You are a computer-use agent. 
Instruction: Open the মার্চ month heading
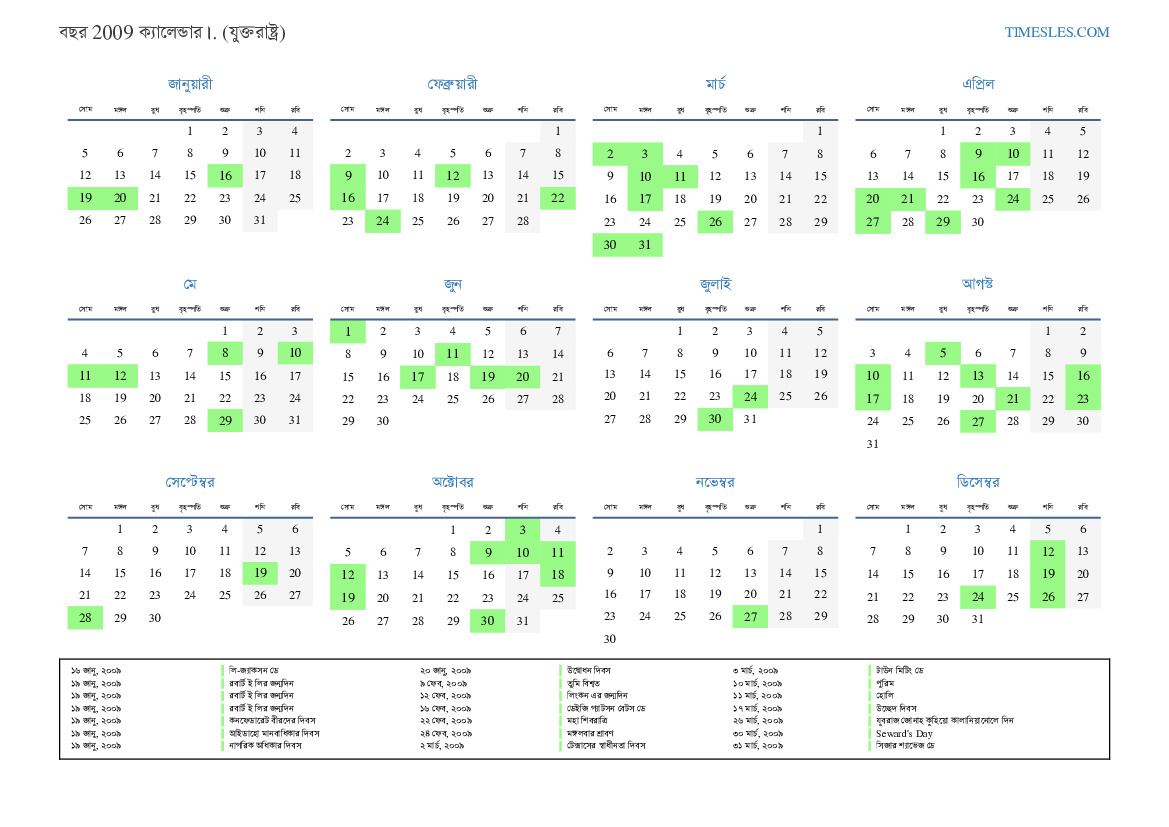coord(715,84)
